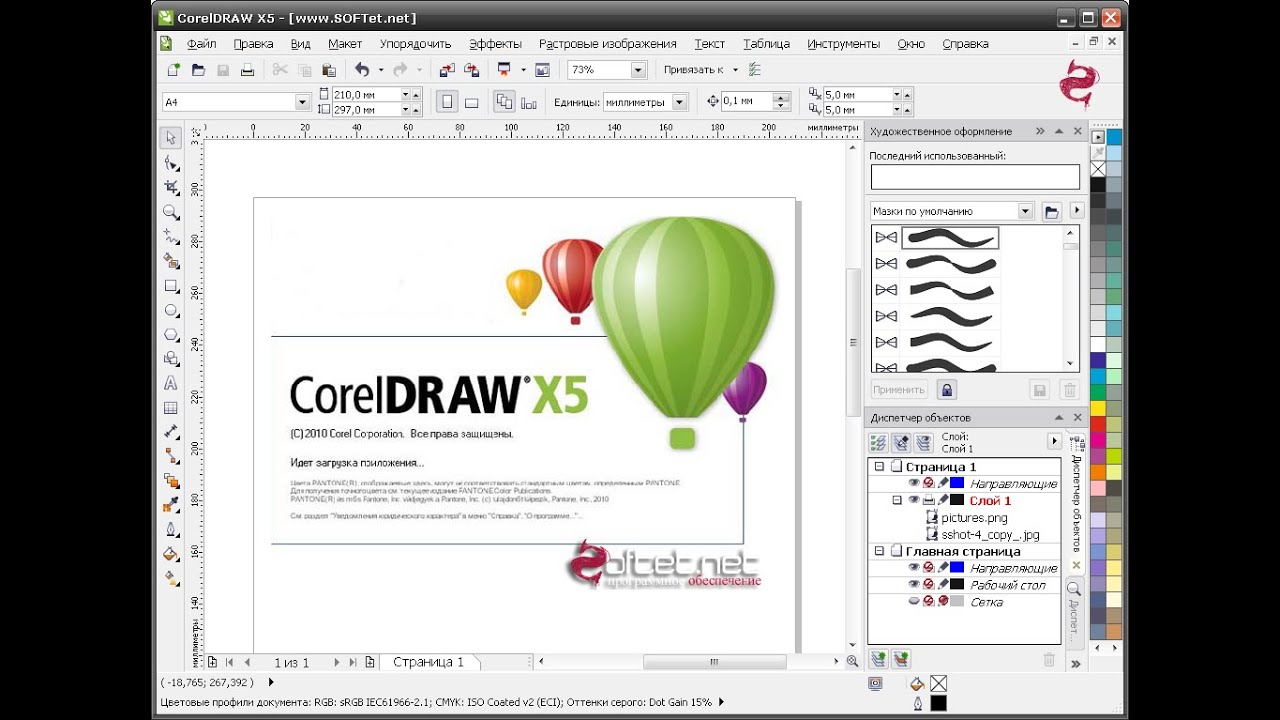1280x720 pixels.
Task: Select the Outline pen tool
Action: pos(171,530)
